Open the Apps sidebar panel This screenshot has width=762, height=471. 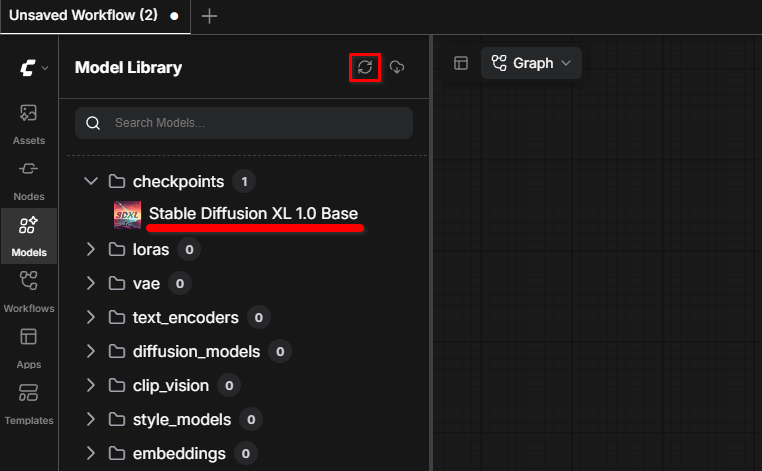29,348
